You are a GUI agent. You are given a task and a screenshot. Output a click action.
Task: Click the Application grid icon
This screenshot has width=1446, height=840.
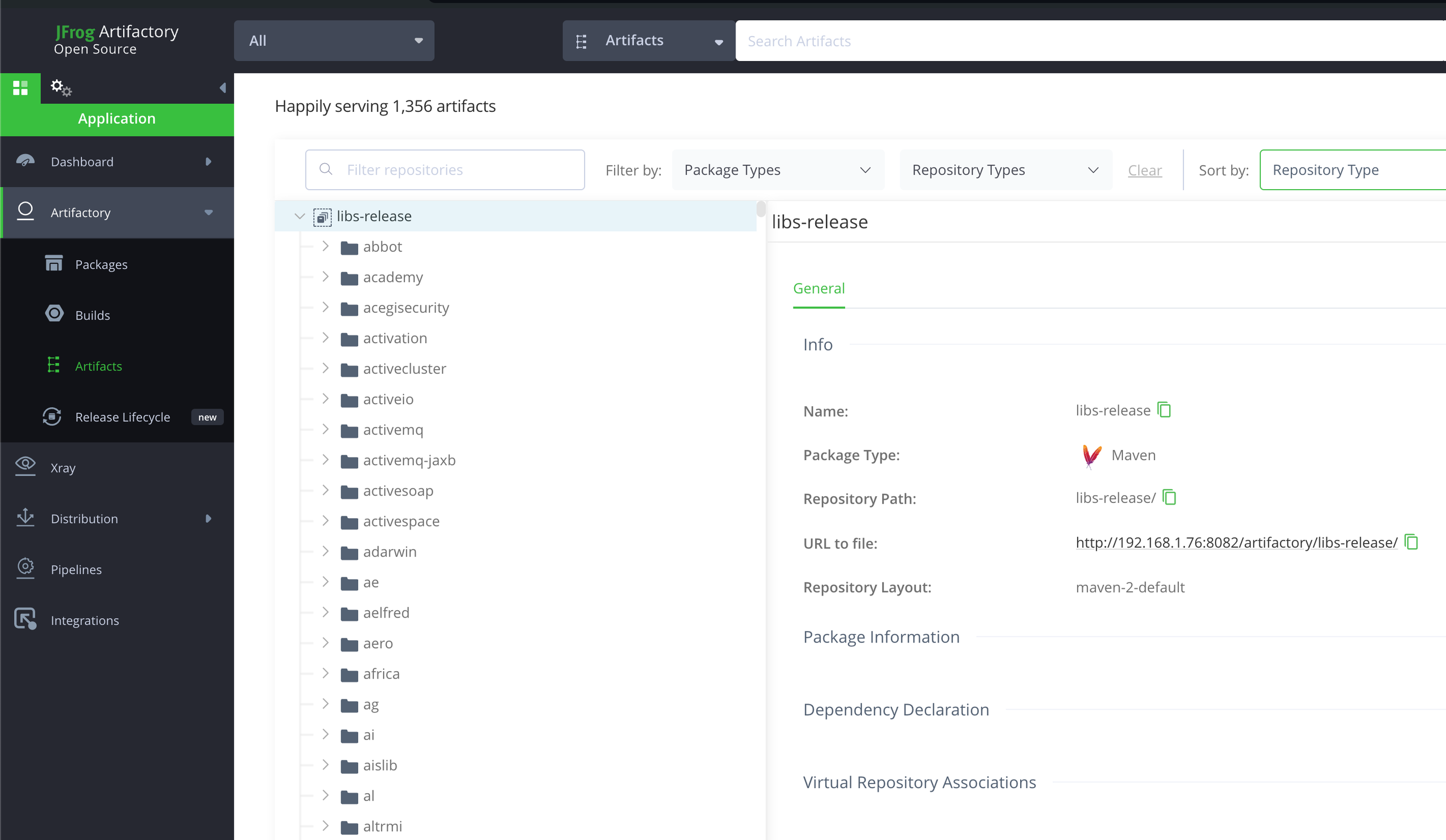[x=20, y=88]
